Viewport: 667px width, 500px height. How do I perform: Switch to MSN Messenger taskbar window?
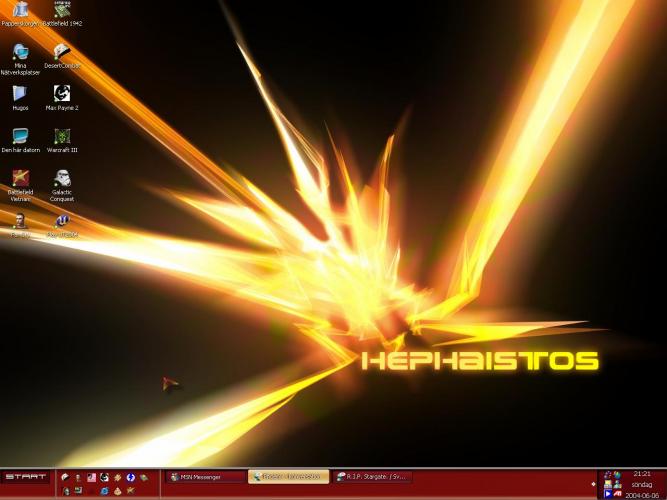click(205, 477)
